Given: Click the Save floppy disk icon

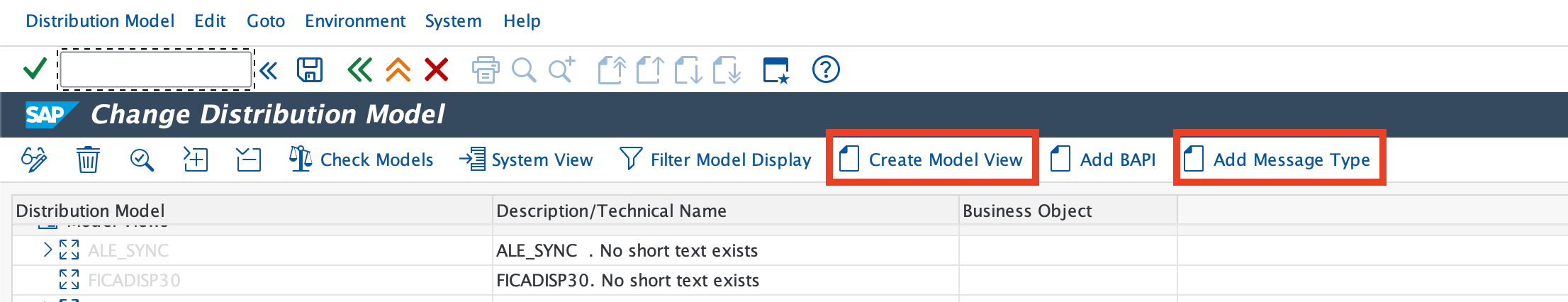Looking at the screenshot, I should click(x=310, y=70).
